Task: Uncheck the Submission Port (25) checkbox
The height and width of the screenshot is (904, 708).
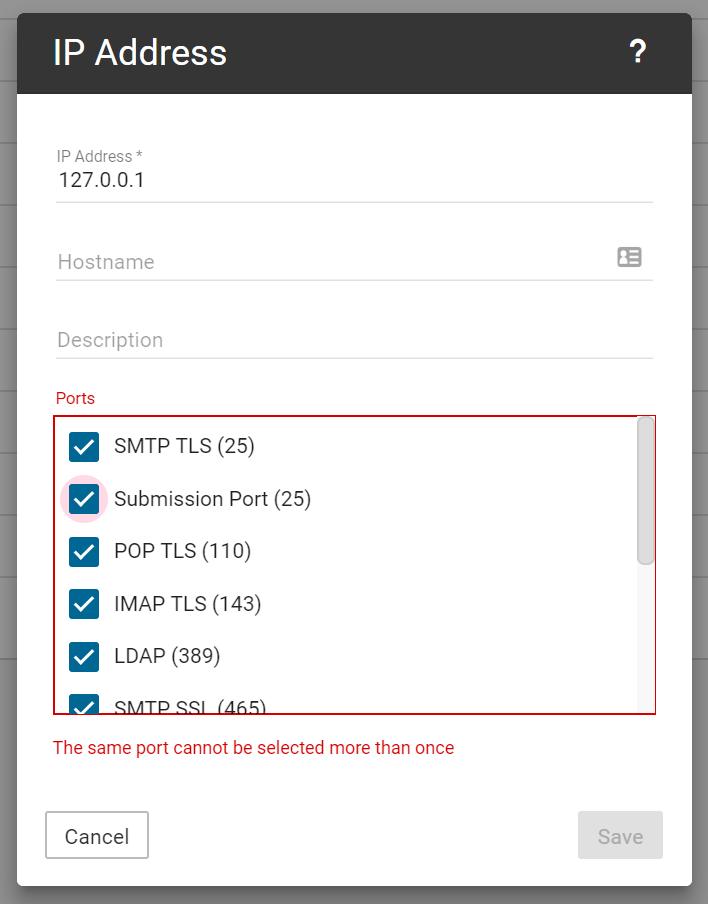Action: tap(84, 498)
